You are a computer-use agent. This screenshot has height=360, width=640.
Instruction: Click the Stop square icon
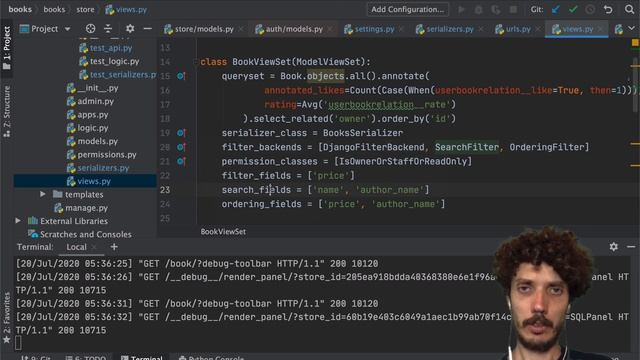coord(513,9)
